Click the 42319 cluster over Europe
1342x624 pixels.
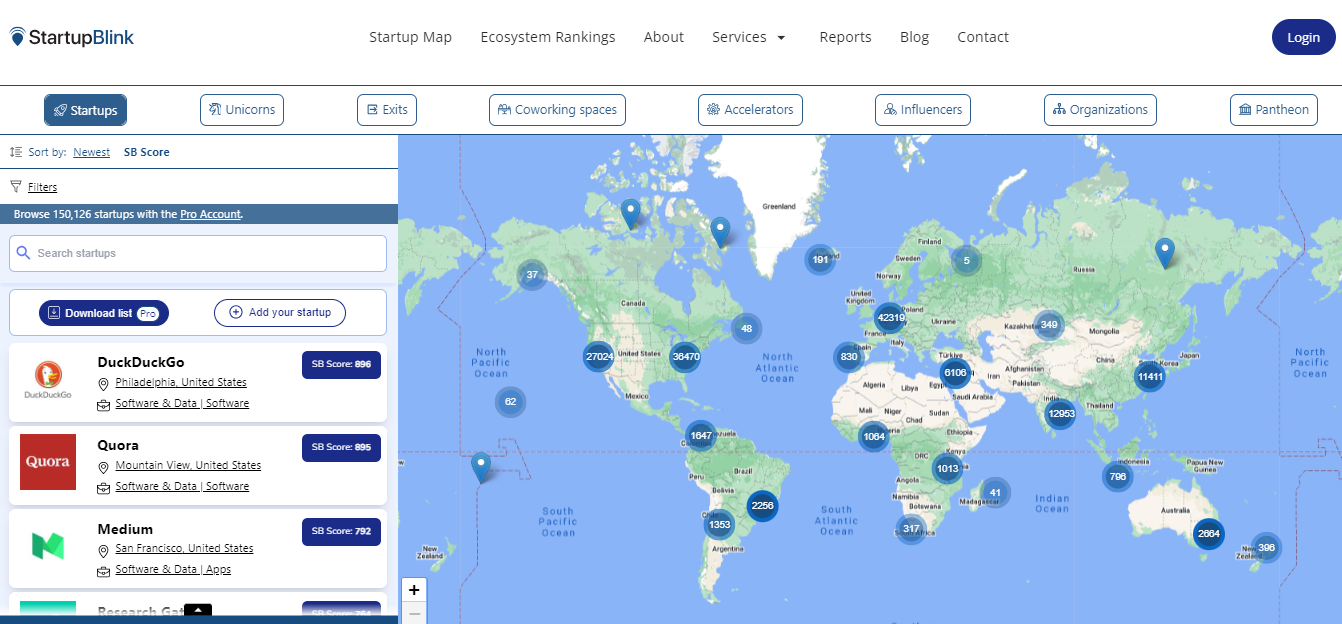pos(890,318)
